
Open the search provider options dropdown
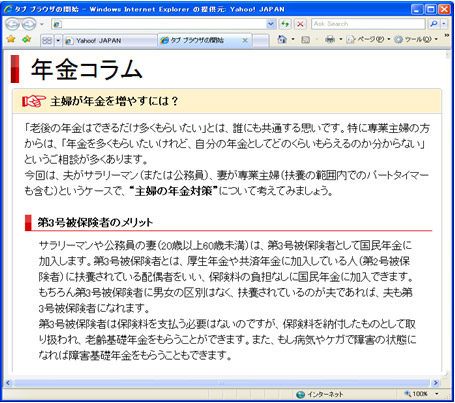[444, 24]
